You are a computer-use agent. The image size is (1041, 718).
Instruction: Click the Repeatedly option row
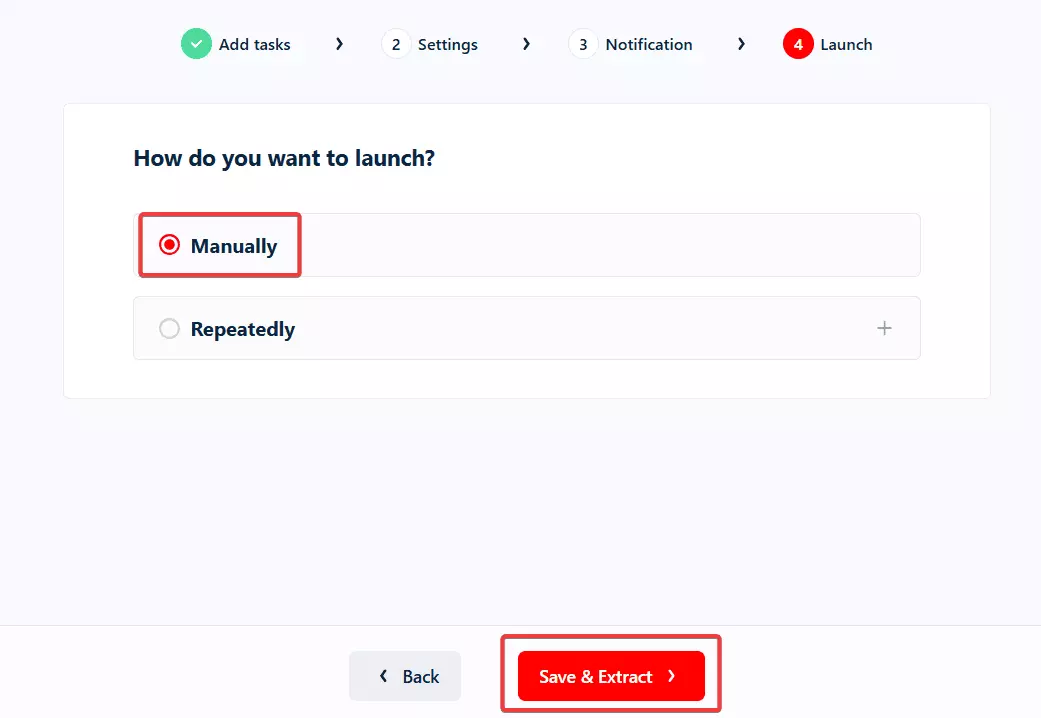click(527, 327)
